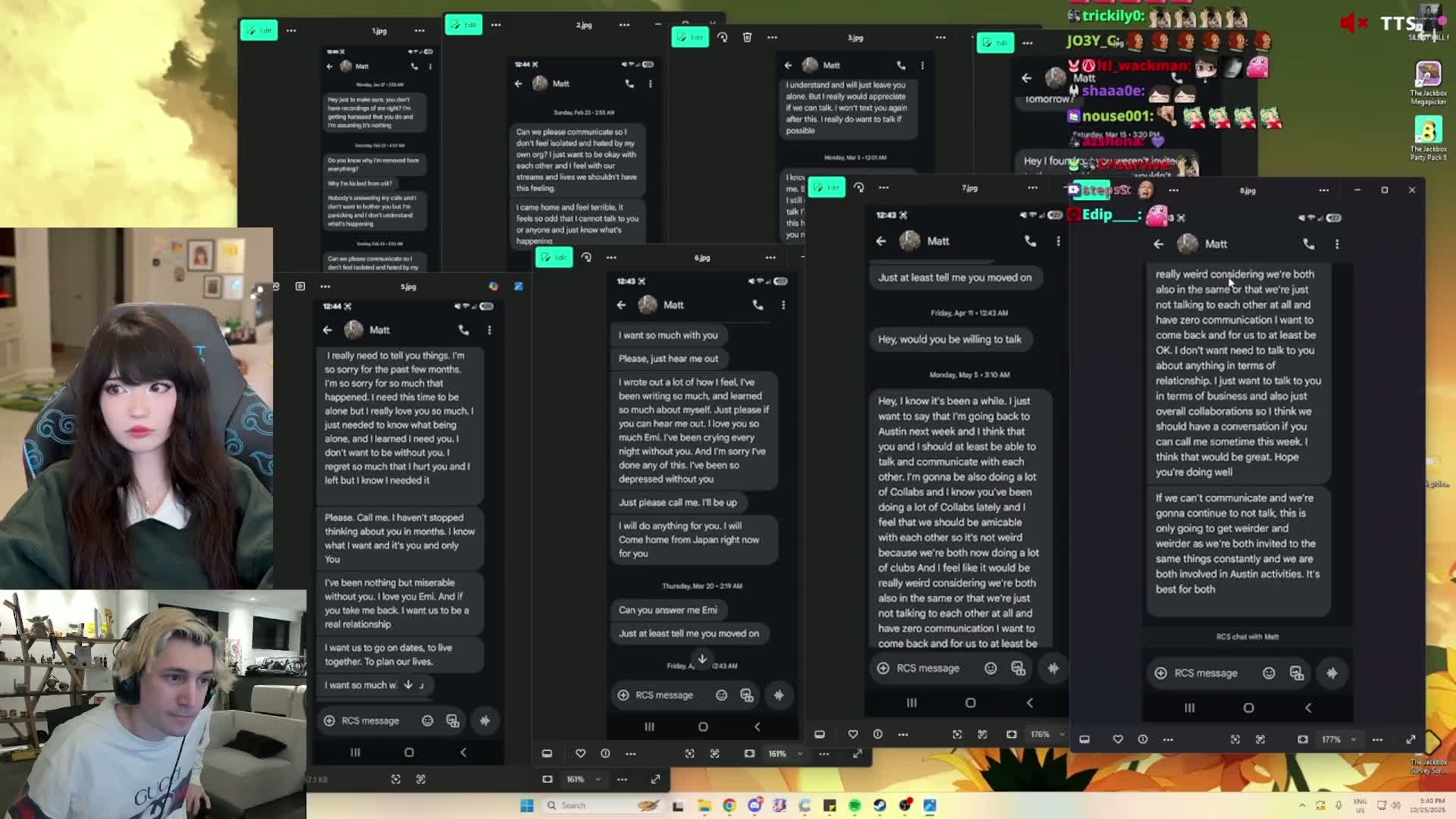Screen dimensions: 1456x819
Task: Rotate the 6.jpg image
Action: [586, 257]
